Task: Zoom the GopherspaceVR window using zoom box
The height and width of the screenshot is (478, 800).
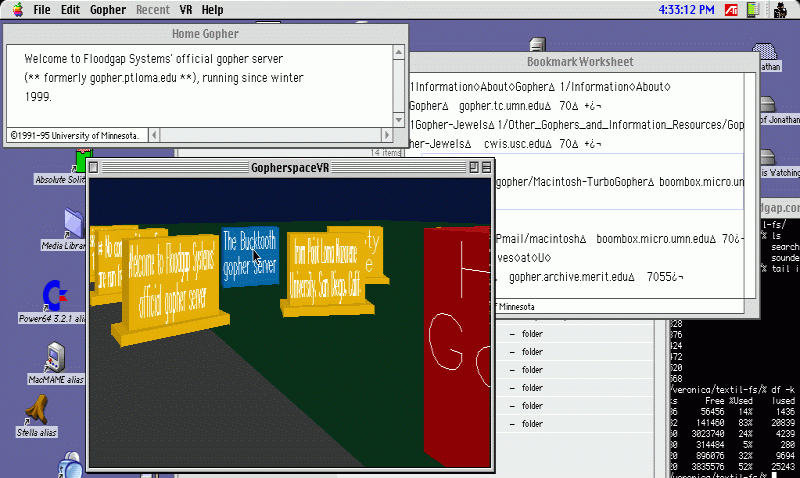Action: pos(472,168)
